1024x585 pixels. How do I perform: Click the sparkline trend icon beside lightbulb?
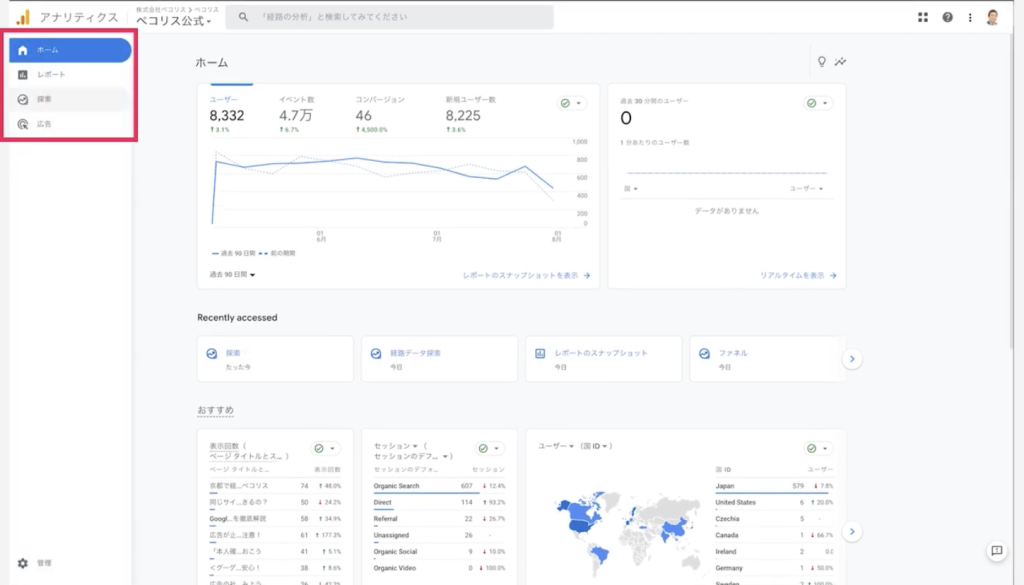[840, 61]
